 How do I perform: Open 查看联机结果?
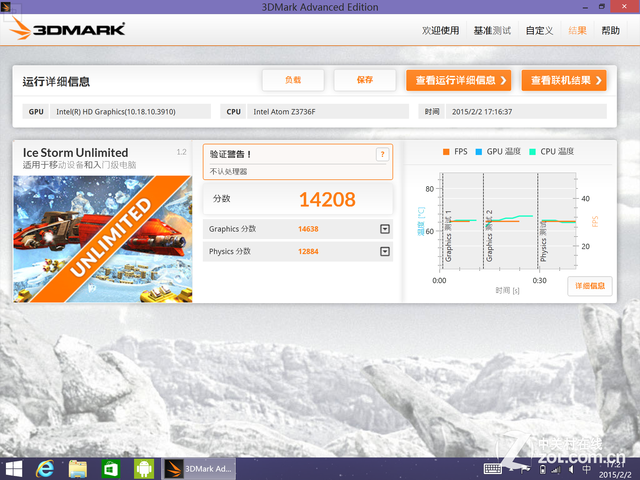pyautogui.click(x=564, y=80)
